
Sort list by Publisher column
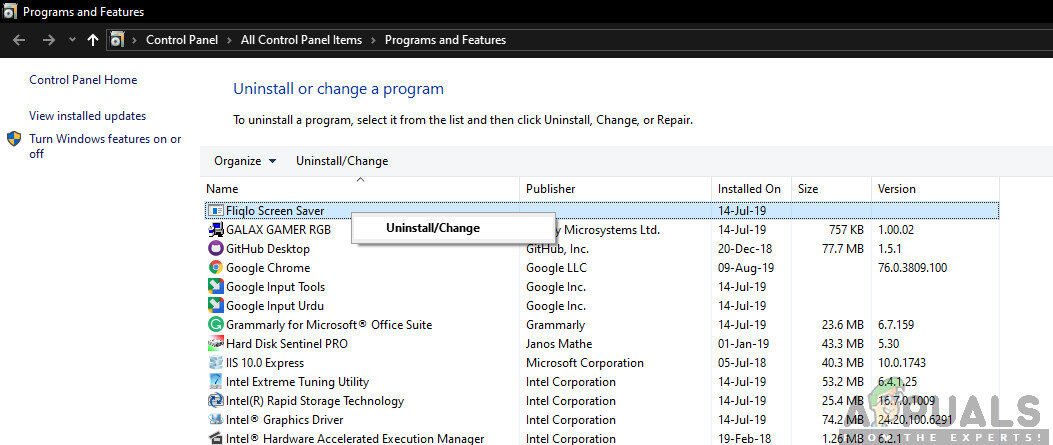pyautogui.click(x=551, y=189)
